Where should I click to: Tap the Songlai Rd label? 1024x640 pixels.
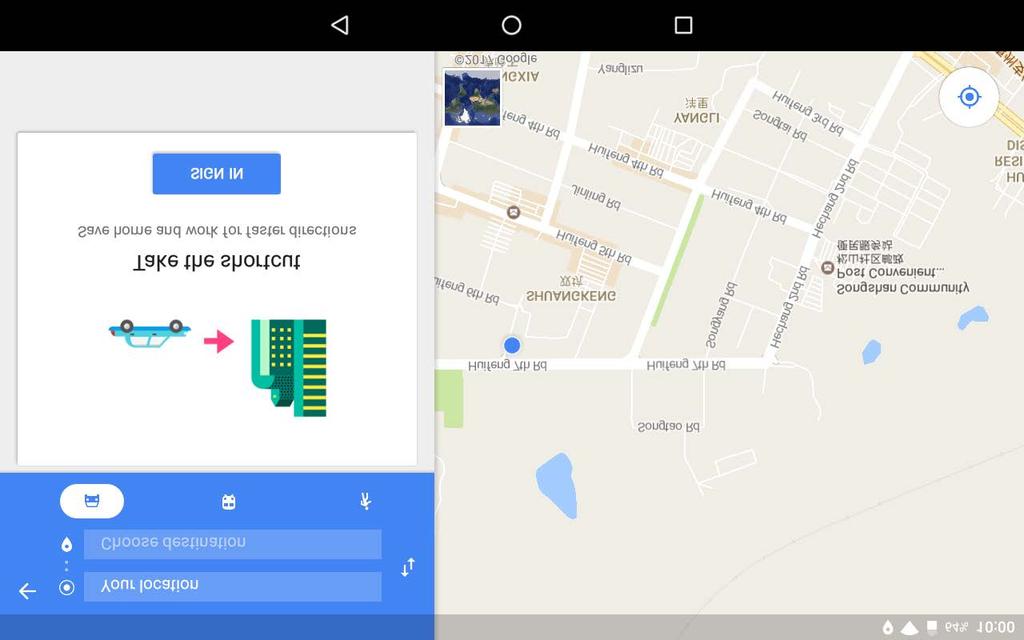(x=780, y=125)
